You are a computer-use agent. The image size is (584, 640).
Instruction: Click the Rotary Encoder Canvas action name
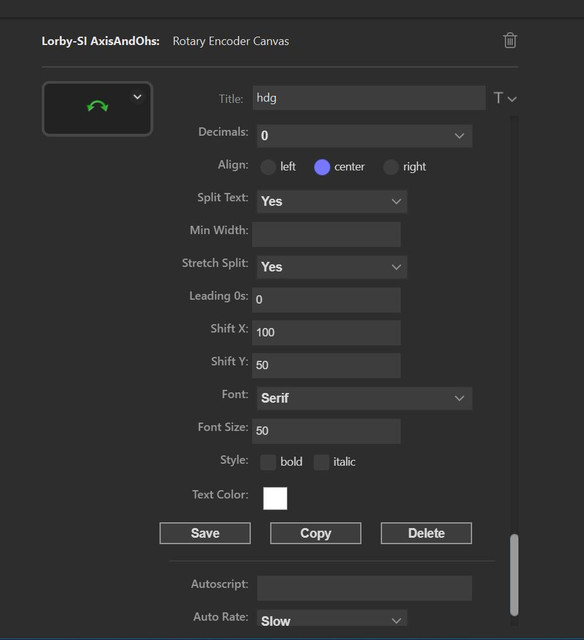click(231, 41)
